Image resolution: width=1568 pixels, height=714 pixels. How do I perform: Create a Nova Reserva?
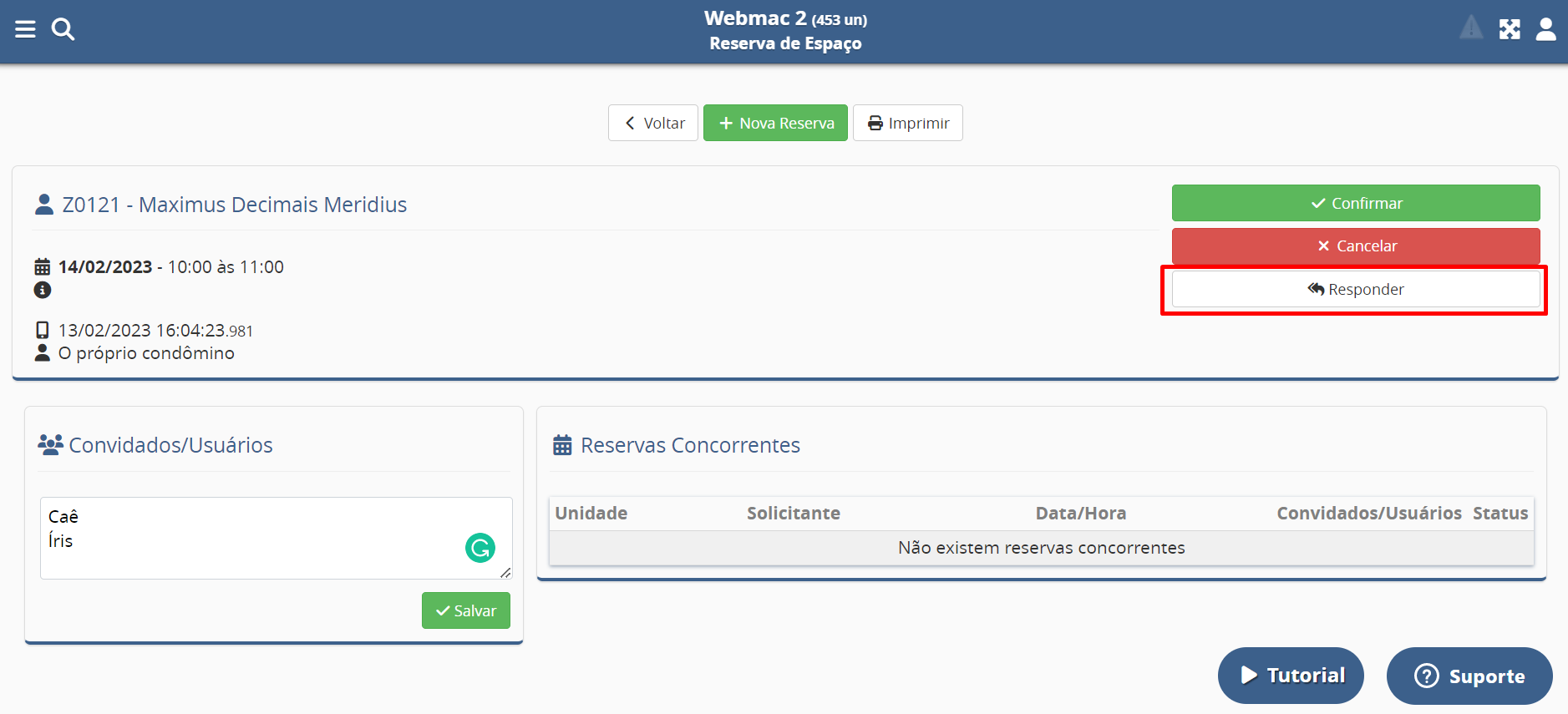(775, 123)
